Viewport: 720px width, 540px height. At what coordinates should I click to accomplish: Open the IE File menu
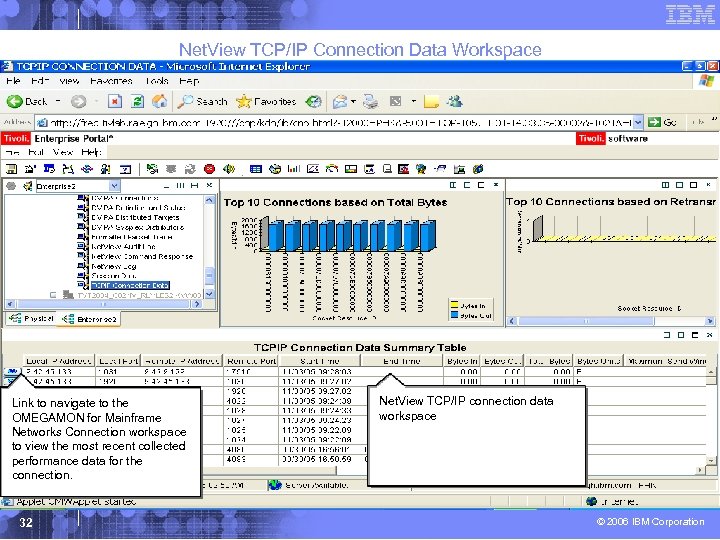coord(13,81)
